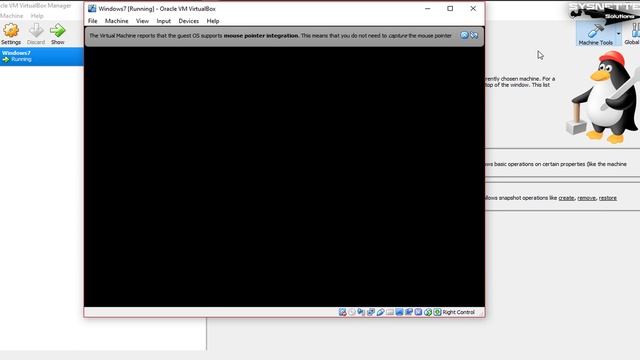
Task: Click the video capture icon in VM status bar
Action: pos(409,312)
